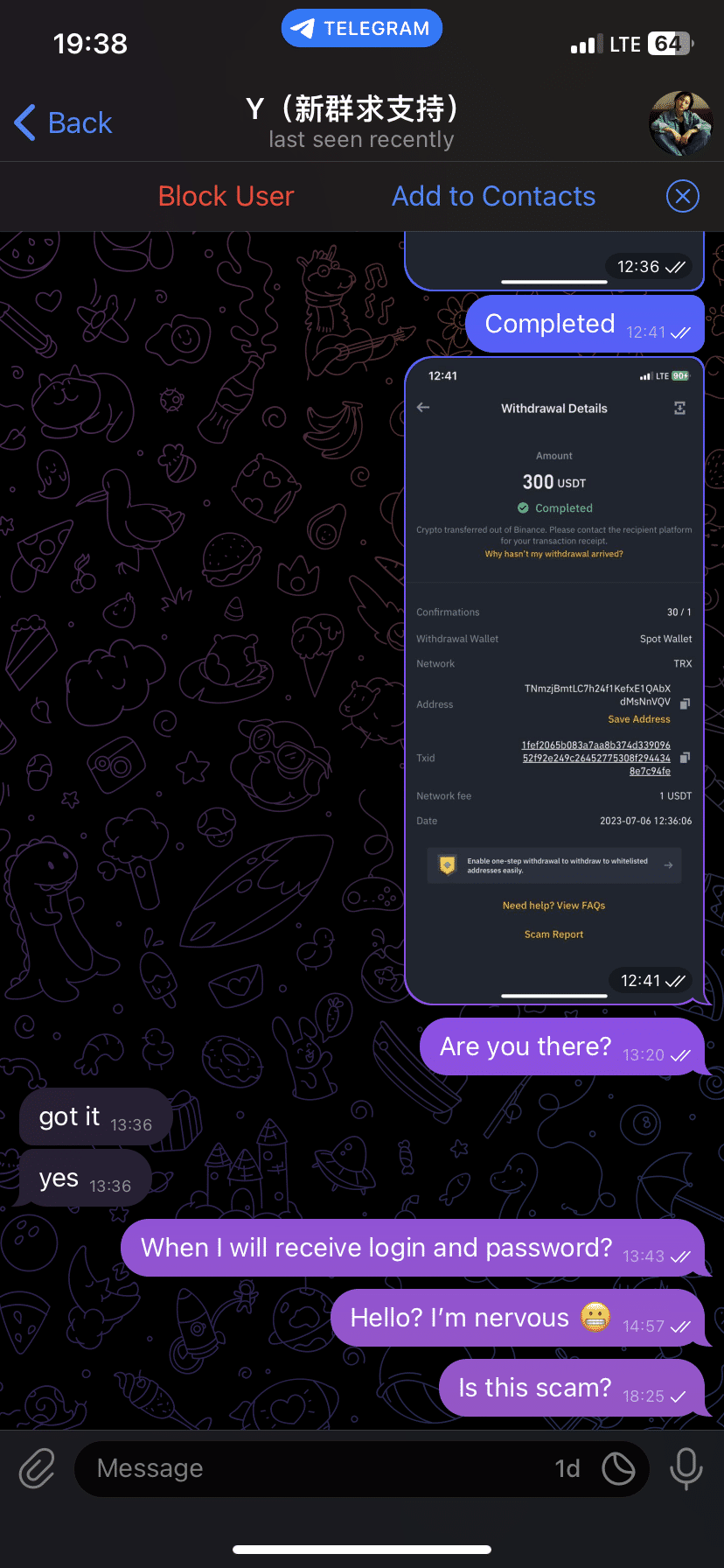Image resolution: width=724 pixels, height=1568 pixels.
Task: Tap the attachment paperclip icon
Action: 37,1468
